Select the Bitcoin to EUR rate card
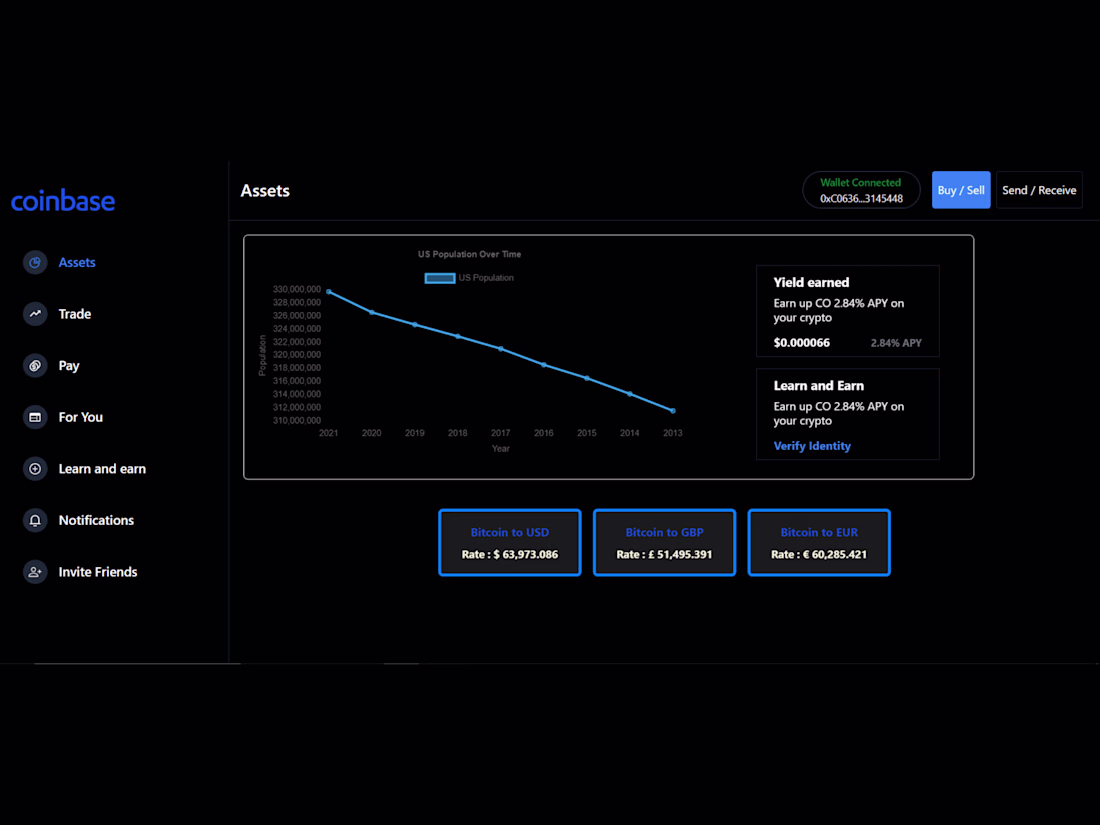This screenshot has height=825, width=1100. click(x=818, y=542)
